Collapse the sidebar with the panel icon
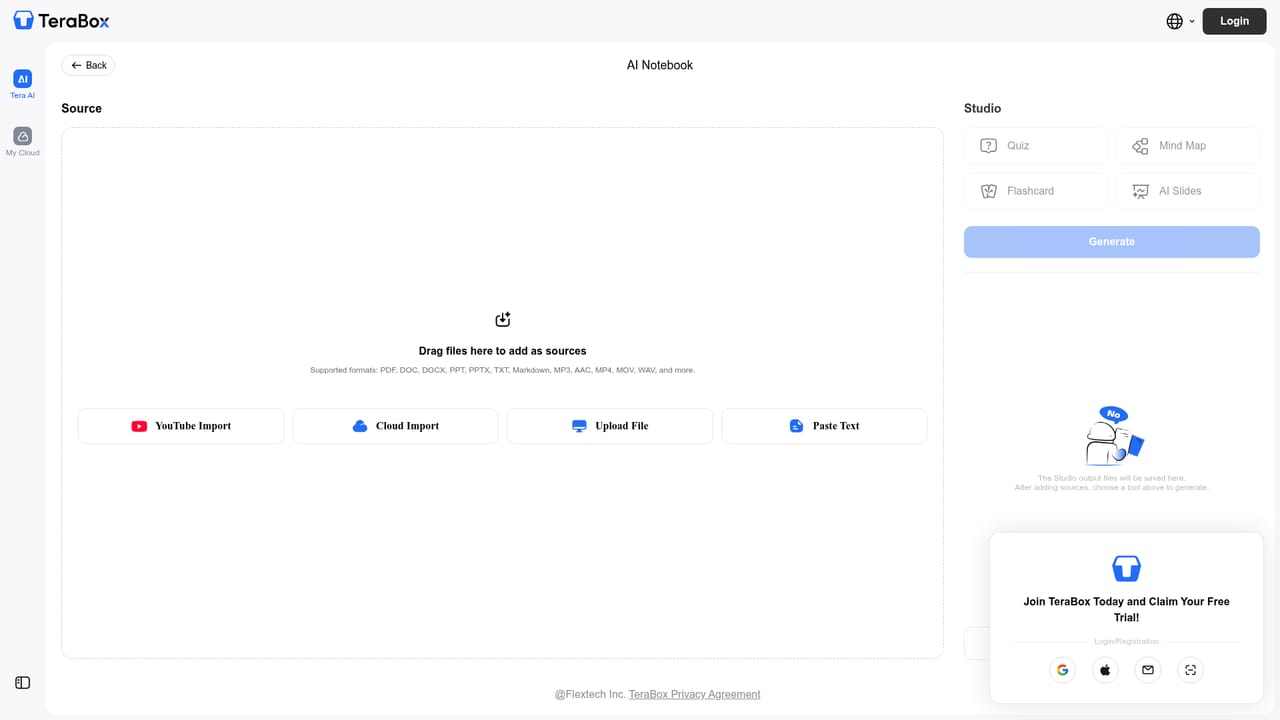 [22, 683]
